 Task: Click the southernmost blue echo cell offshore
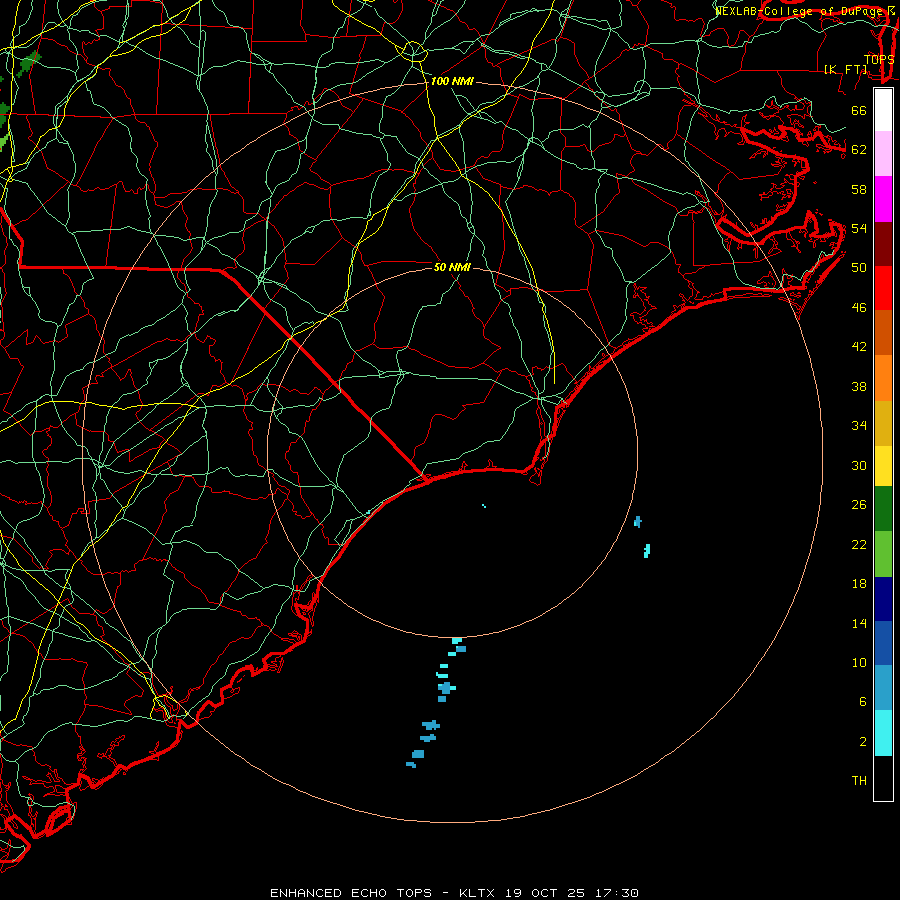[x=411, y=765]
